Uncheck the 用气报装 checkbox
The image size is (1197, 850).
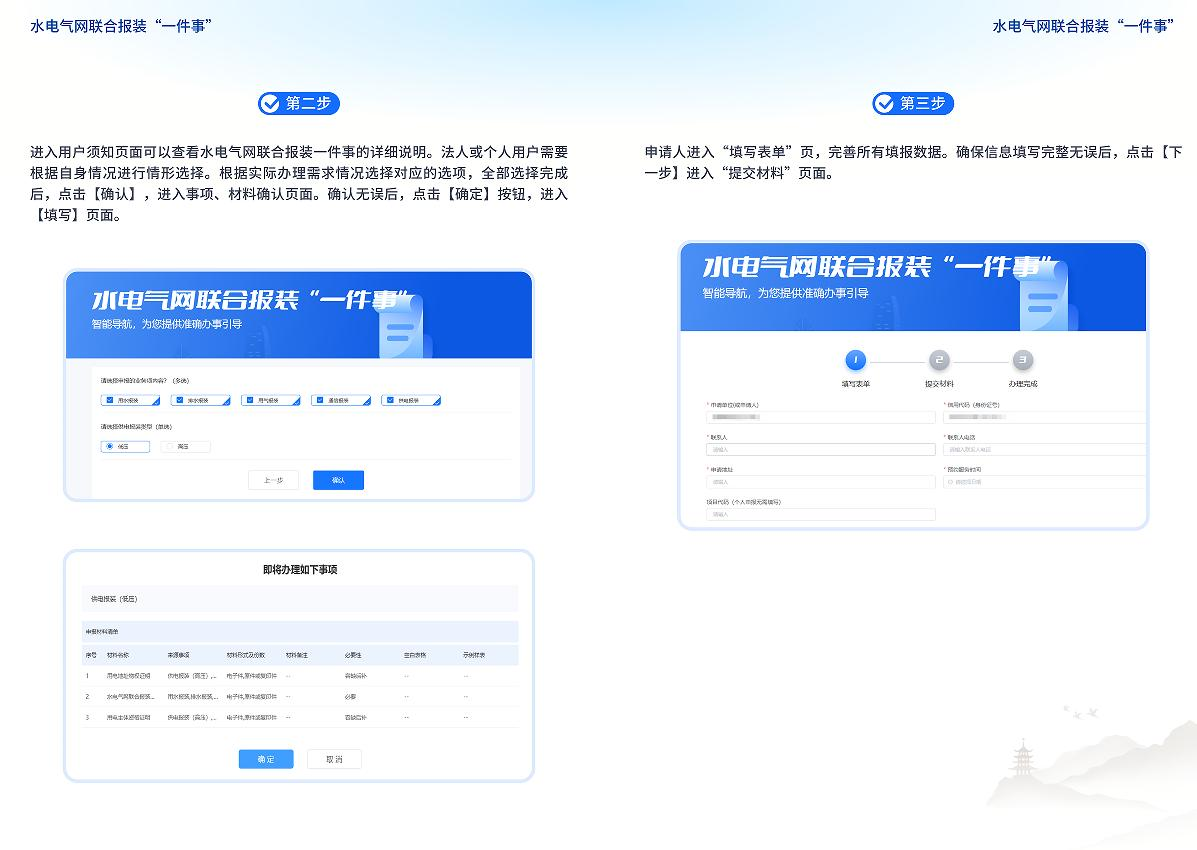250,400
